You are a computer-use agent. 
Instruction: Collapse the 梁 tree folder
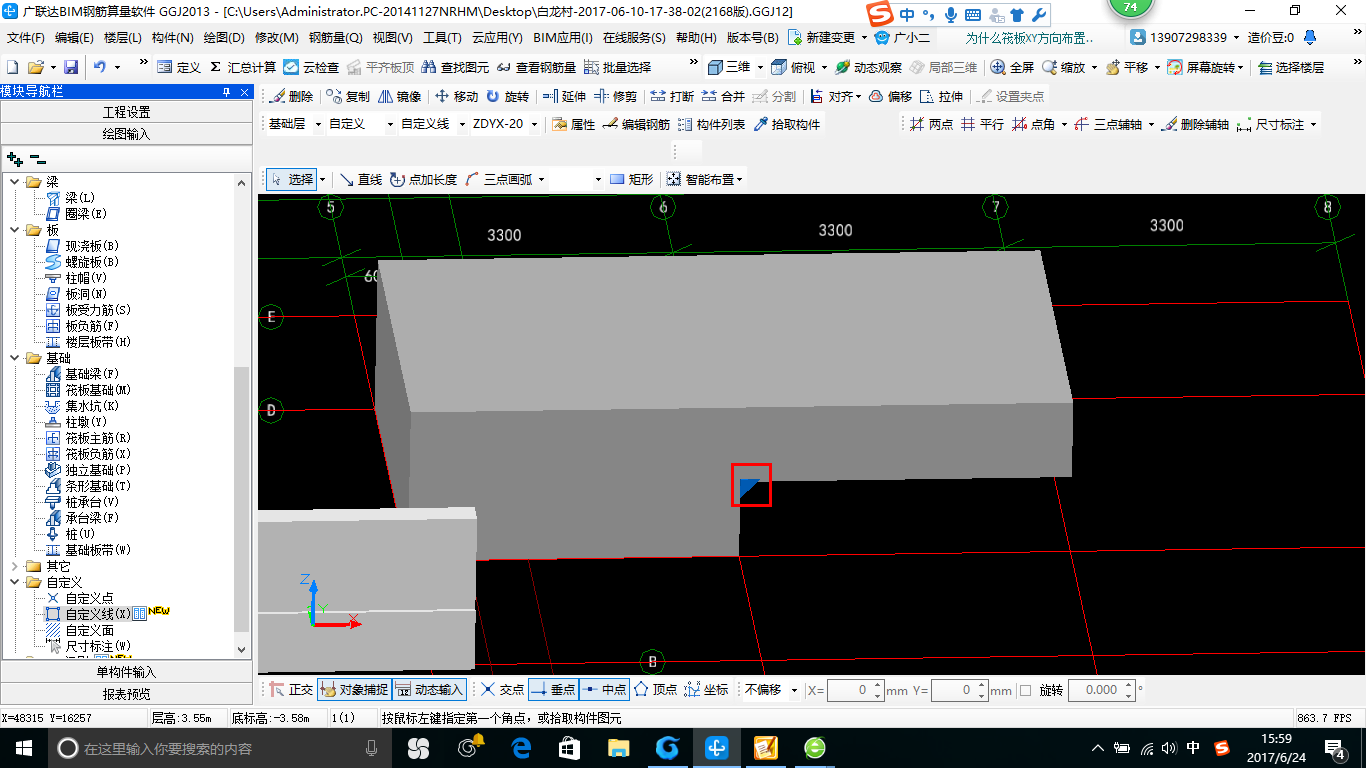tap(14, 182)
